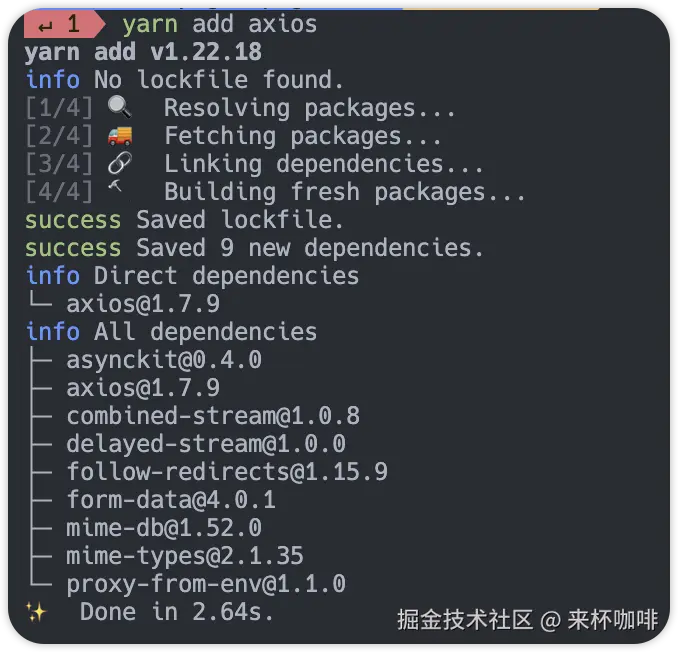Click 'success Saved lockfile.' line
The image size is (678, 652).
(184, 219)
